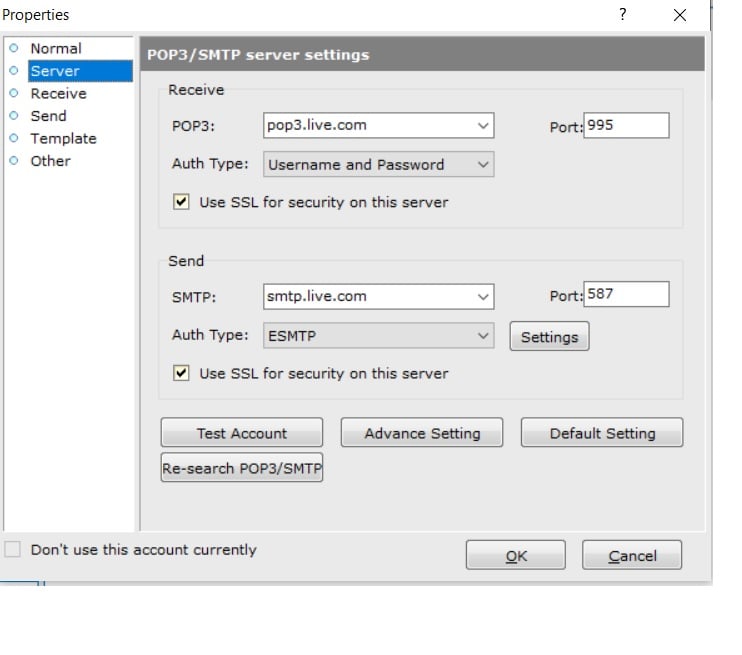Select the Server category in the sidebar

80,71
